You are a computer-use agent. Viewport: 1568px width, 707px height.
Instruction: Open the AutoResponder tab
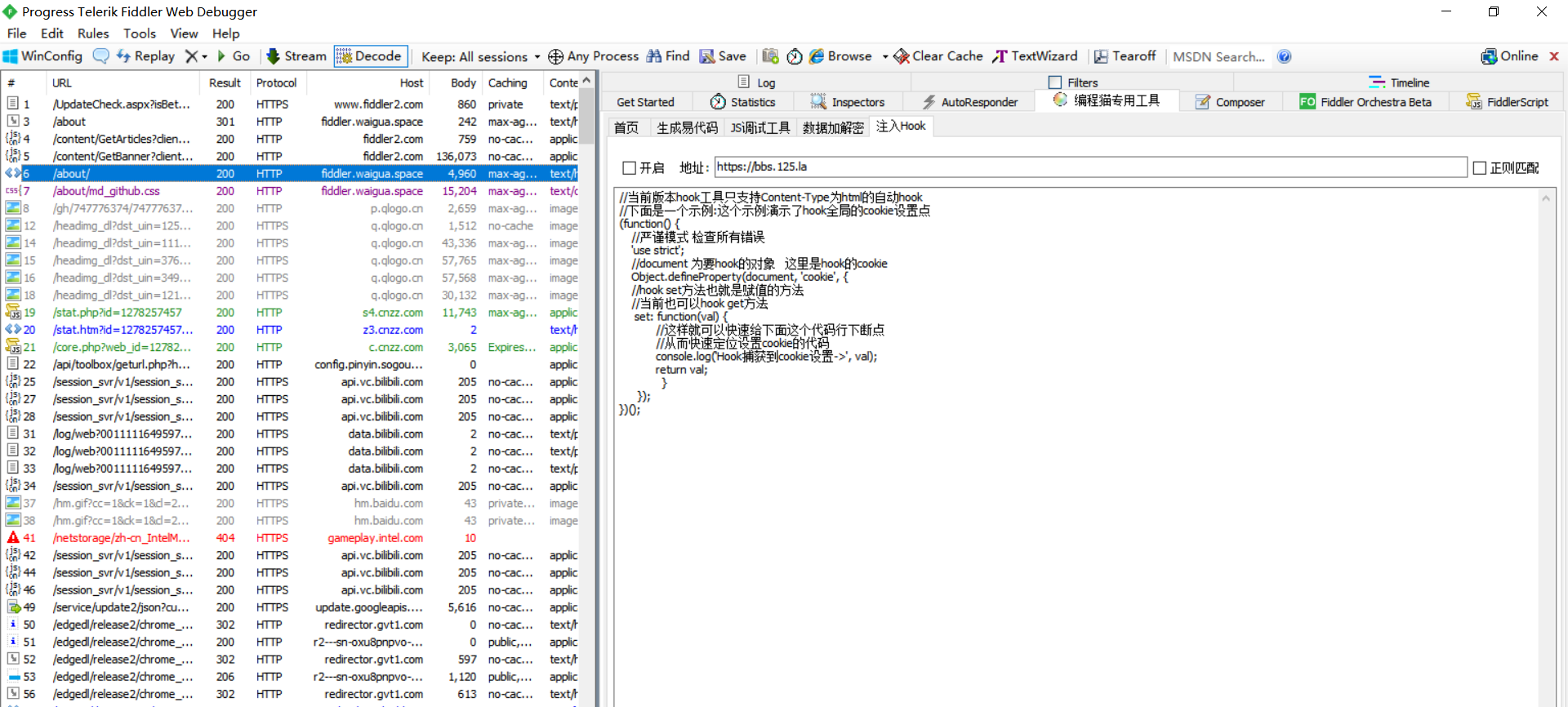coord(970,102)
